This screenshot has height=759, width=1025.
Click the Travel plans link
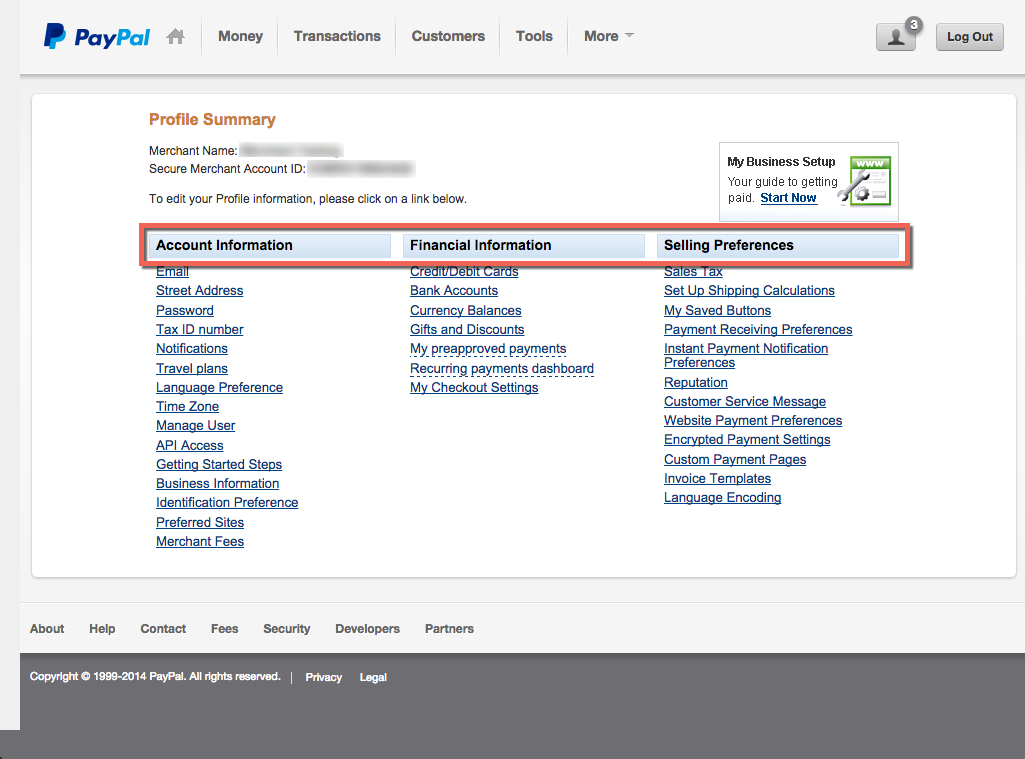pos(192,368)
